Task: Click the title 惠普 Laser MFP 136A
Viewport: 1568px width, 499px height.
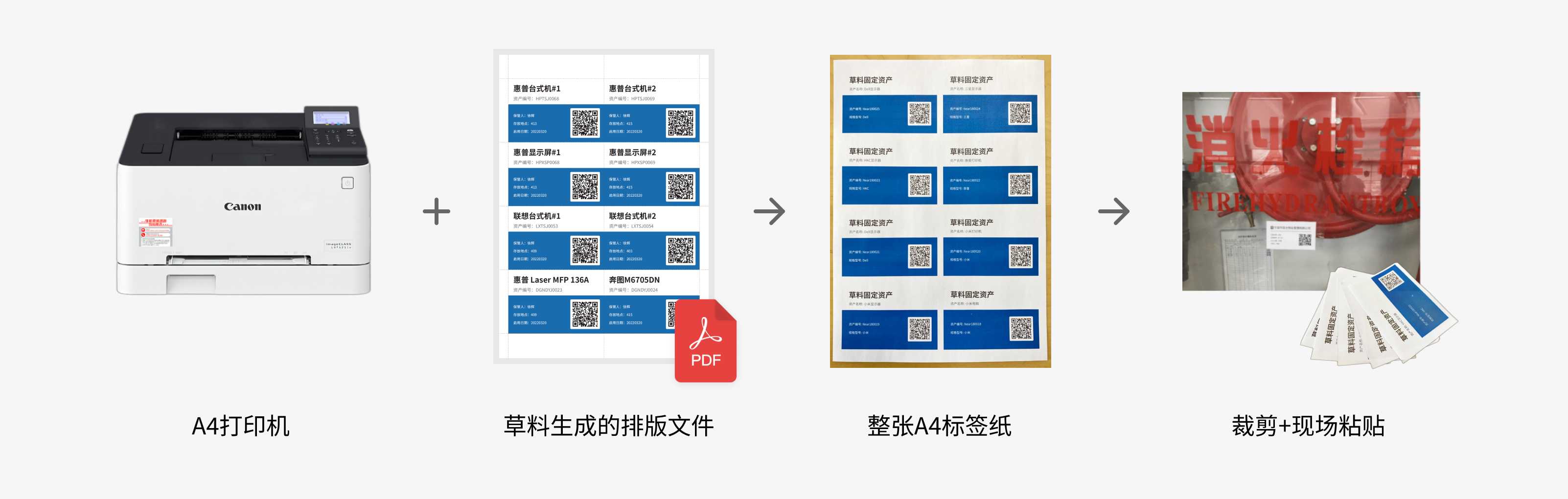Action: coord(551,280)
